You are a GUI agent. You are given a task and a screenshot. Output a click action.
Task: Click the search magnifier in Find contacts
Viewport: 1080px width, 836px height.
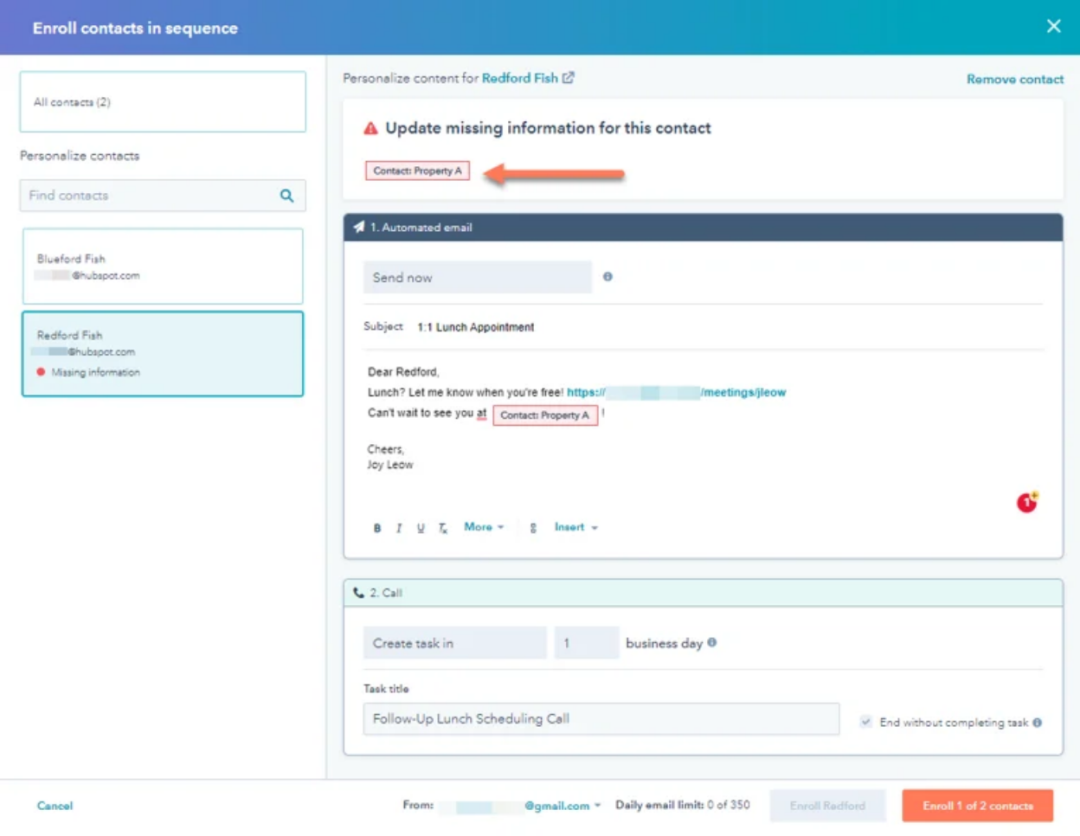pos(287,196)
